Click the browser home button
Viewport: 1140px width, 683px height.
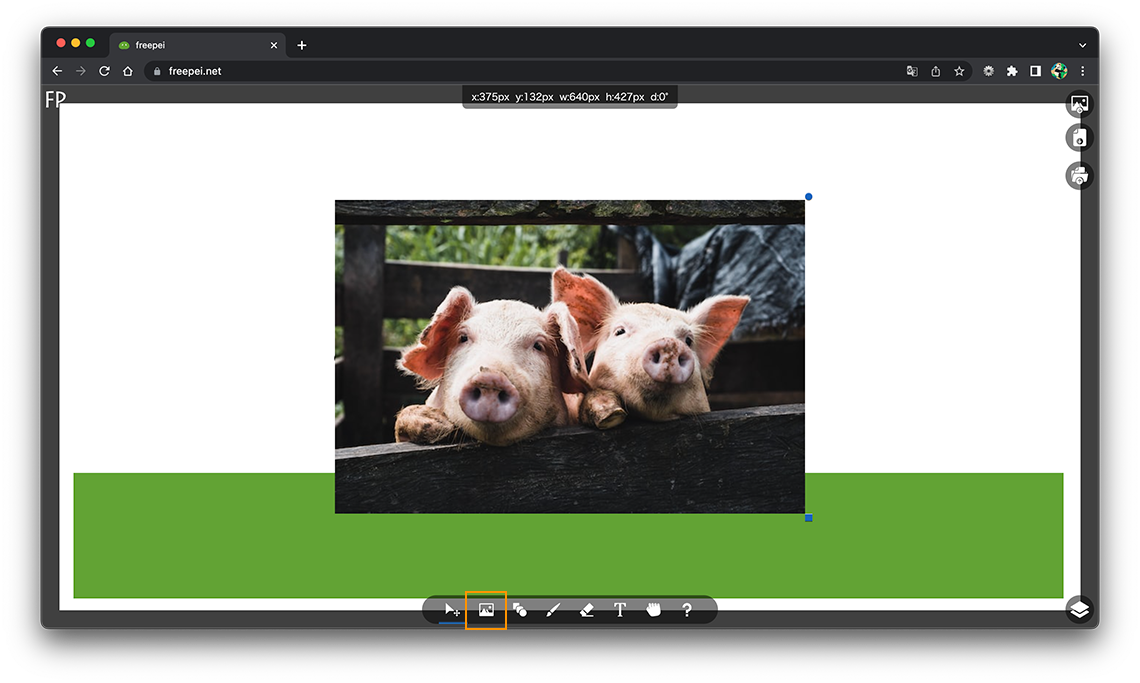tap(128, 71)
